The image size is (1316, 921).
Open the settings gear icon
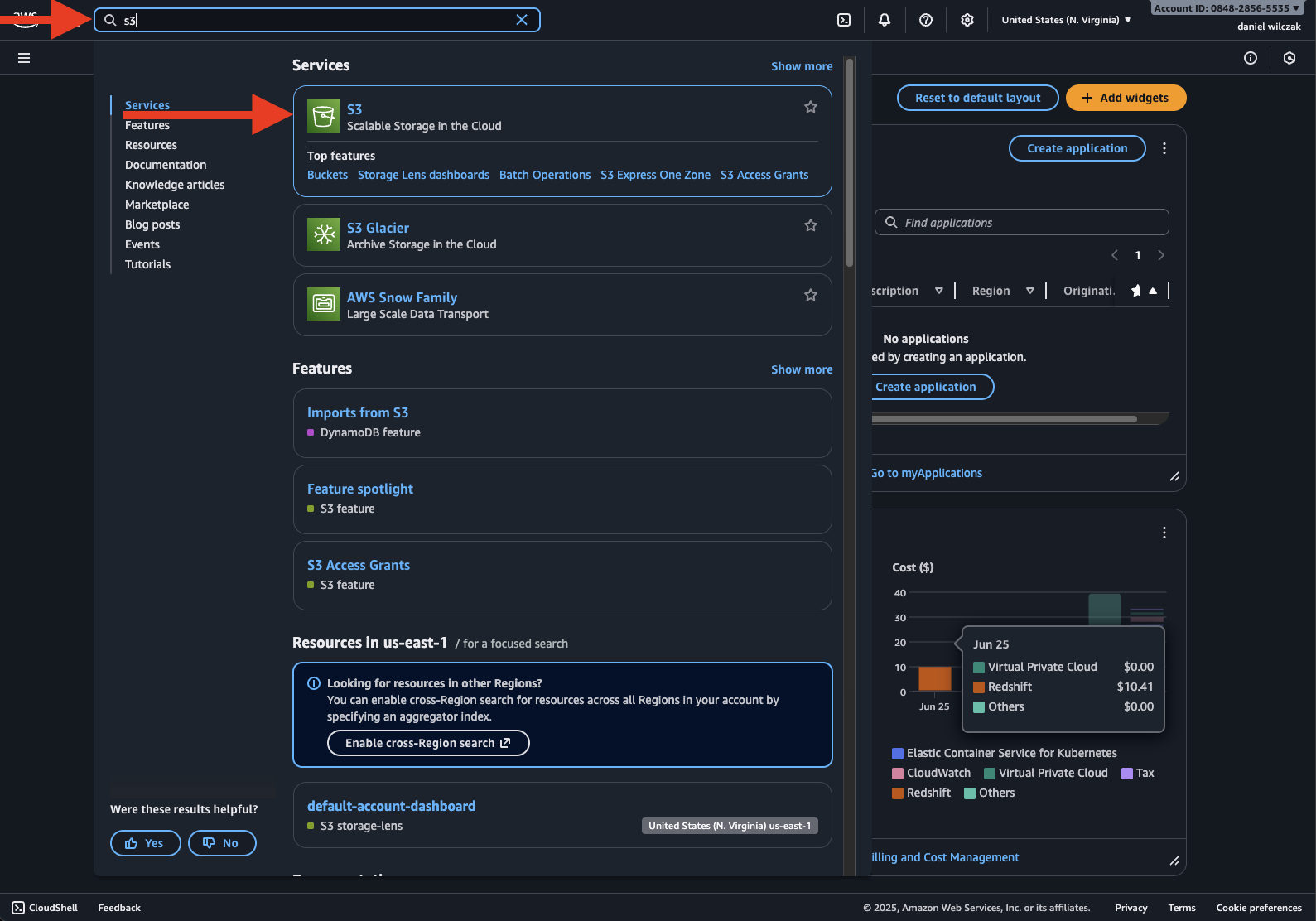[967, 20]
